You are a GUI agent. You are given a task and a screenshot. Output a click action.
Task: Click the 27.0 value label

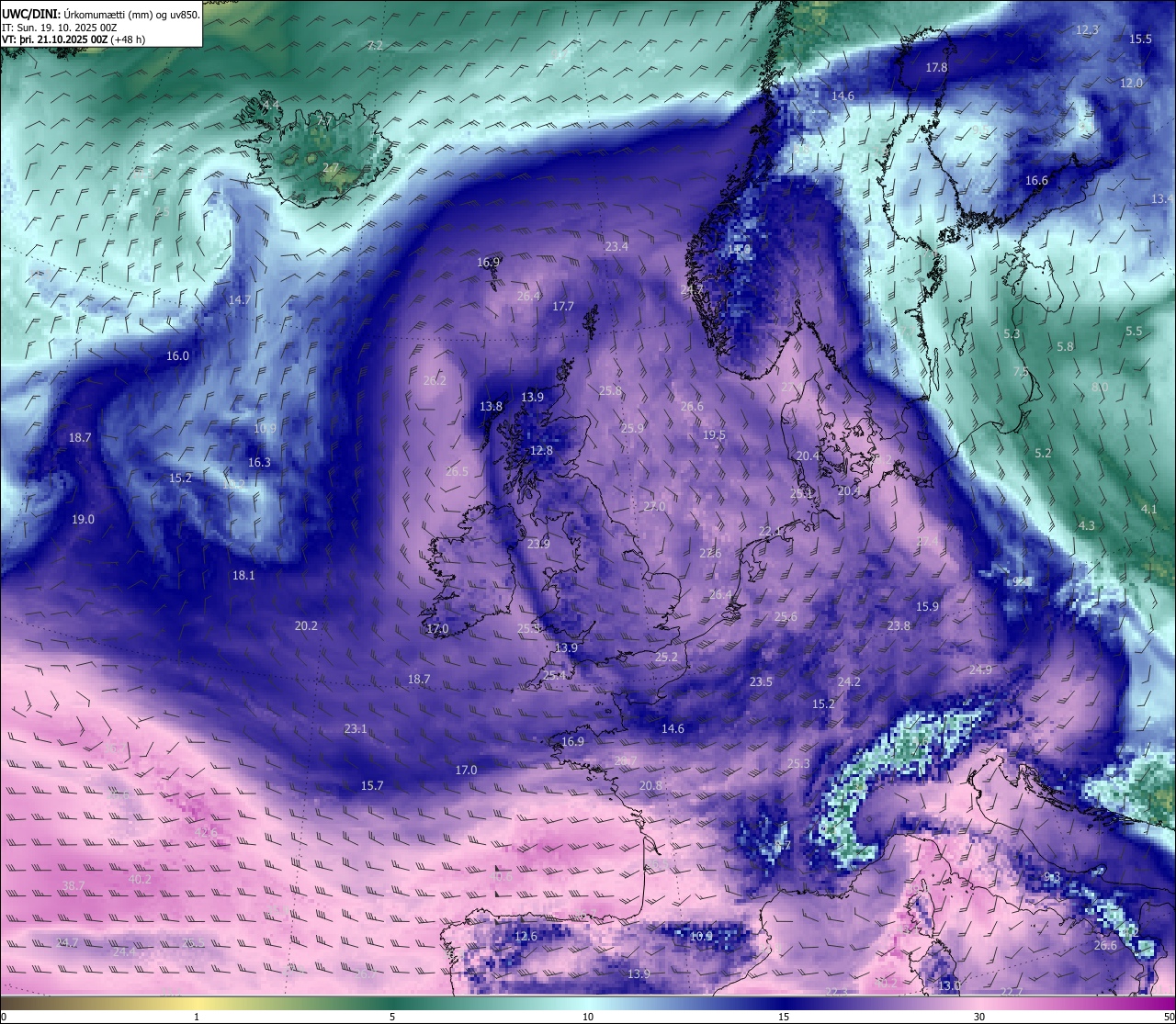click(654, 507)
